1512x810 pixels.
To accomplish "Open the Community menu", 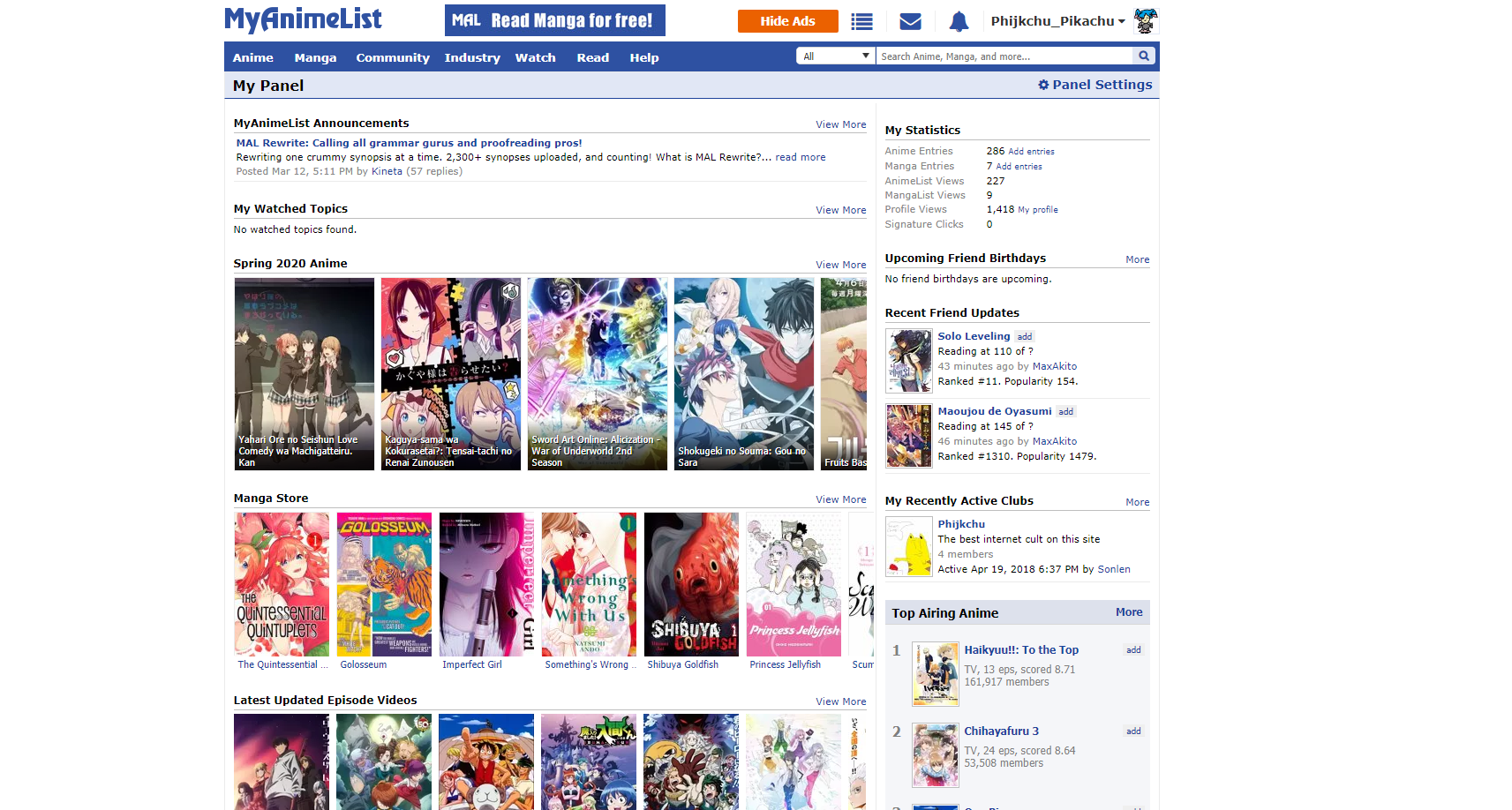I will tap(393, 57).
